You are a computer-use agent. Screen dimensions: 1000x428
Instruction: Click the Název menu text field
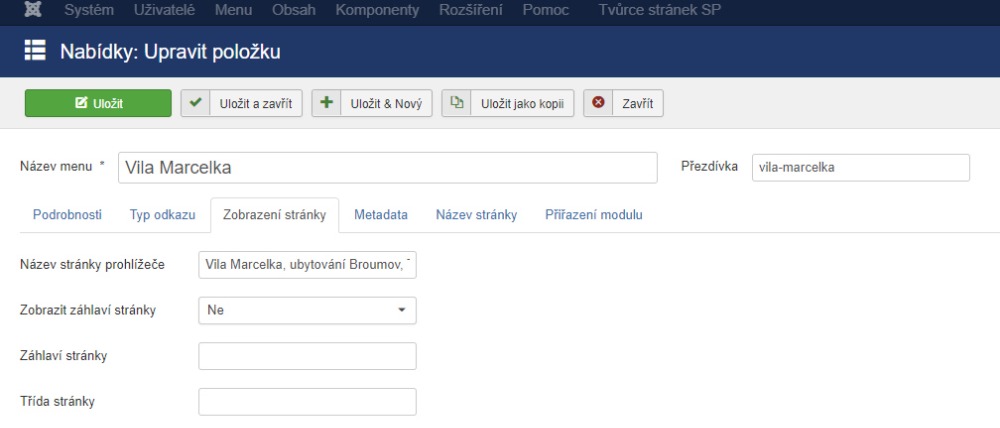pos(388,167)
